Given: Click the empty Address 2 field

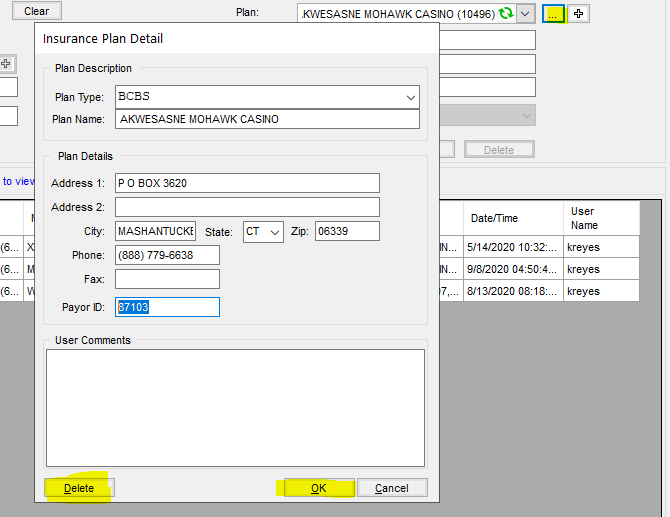Looking at the screenshot, I should pos(247,207).
